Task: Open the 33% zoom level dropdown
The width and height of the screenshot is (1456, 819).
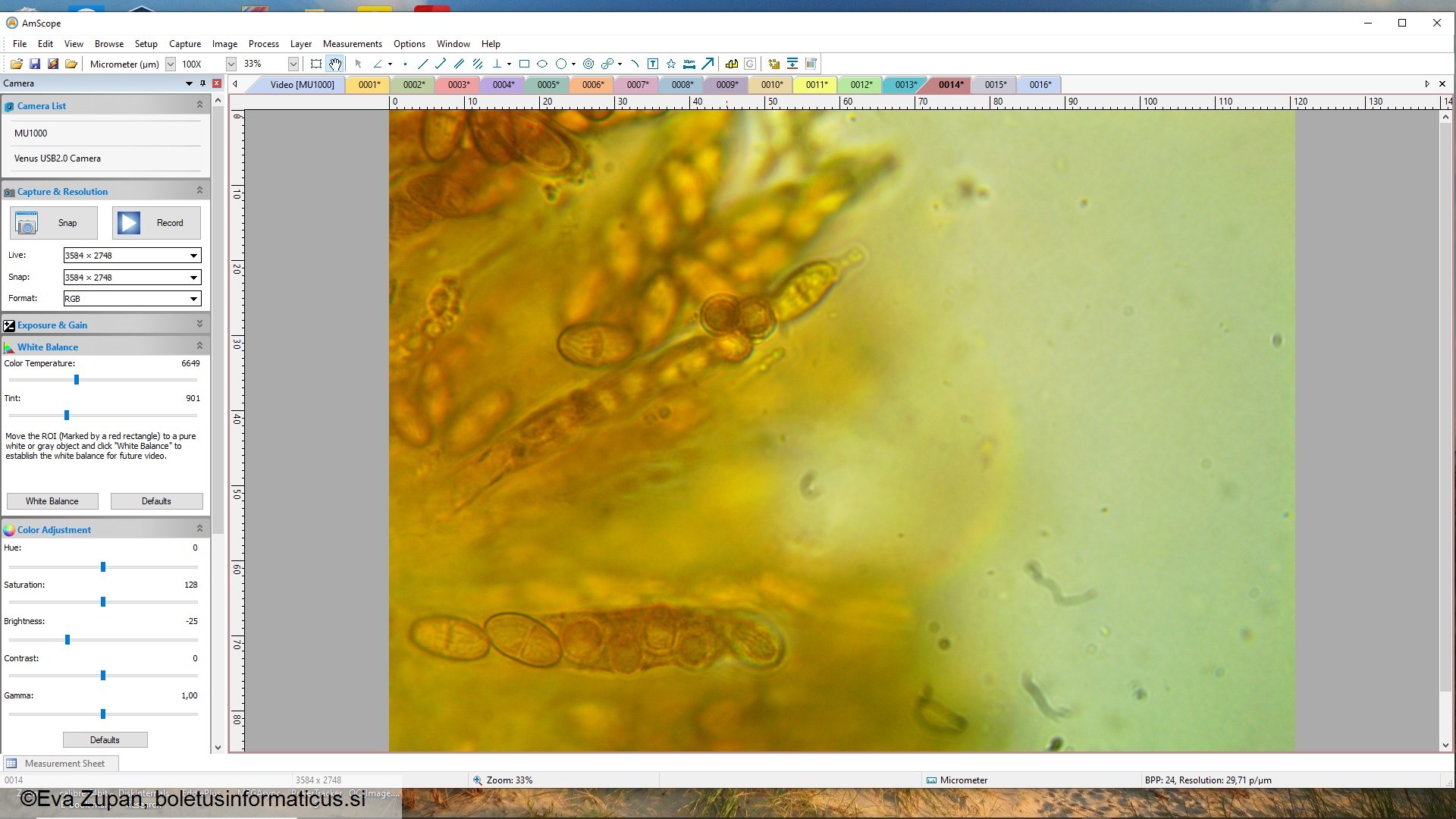Action: click(293, 64)
